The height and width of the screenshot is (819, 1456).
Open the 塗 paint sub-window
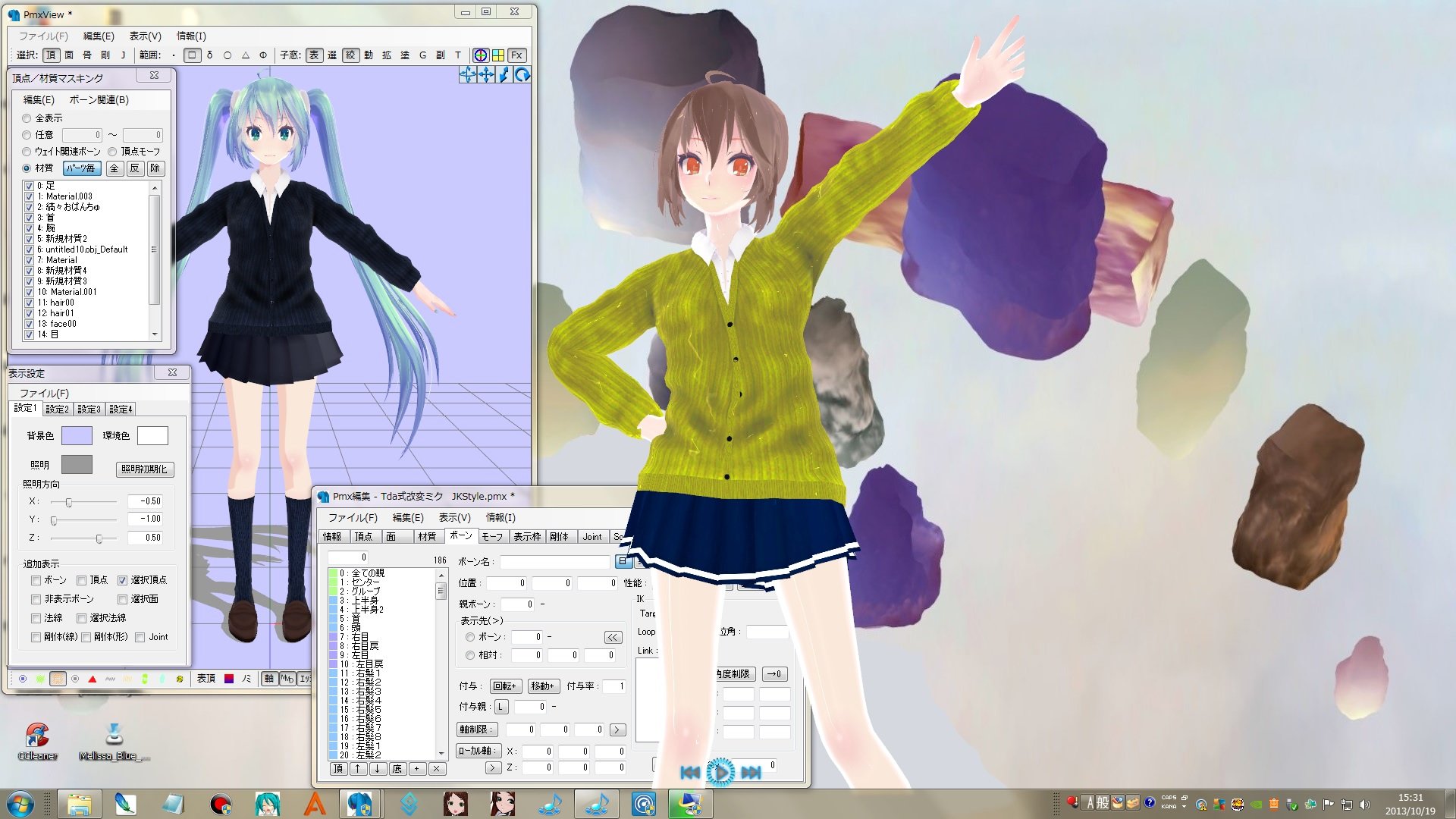(x=405, y=55)
